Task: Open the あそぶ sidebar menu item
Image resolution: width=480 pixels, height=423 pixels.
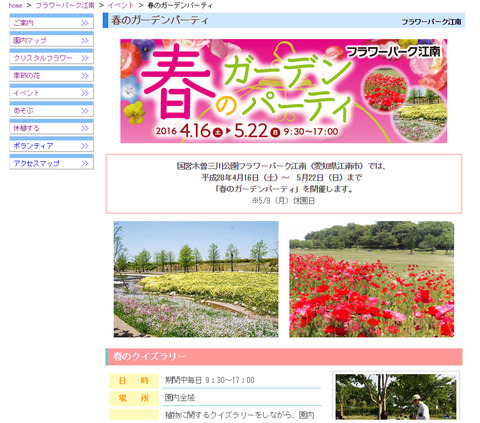Action: pos(51,109)
